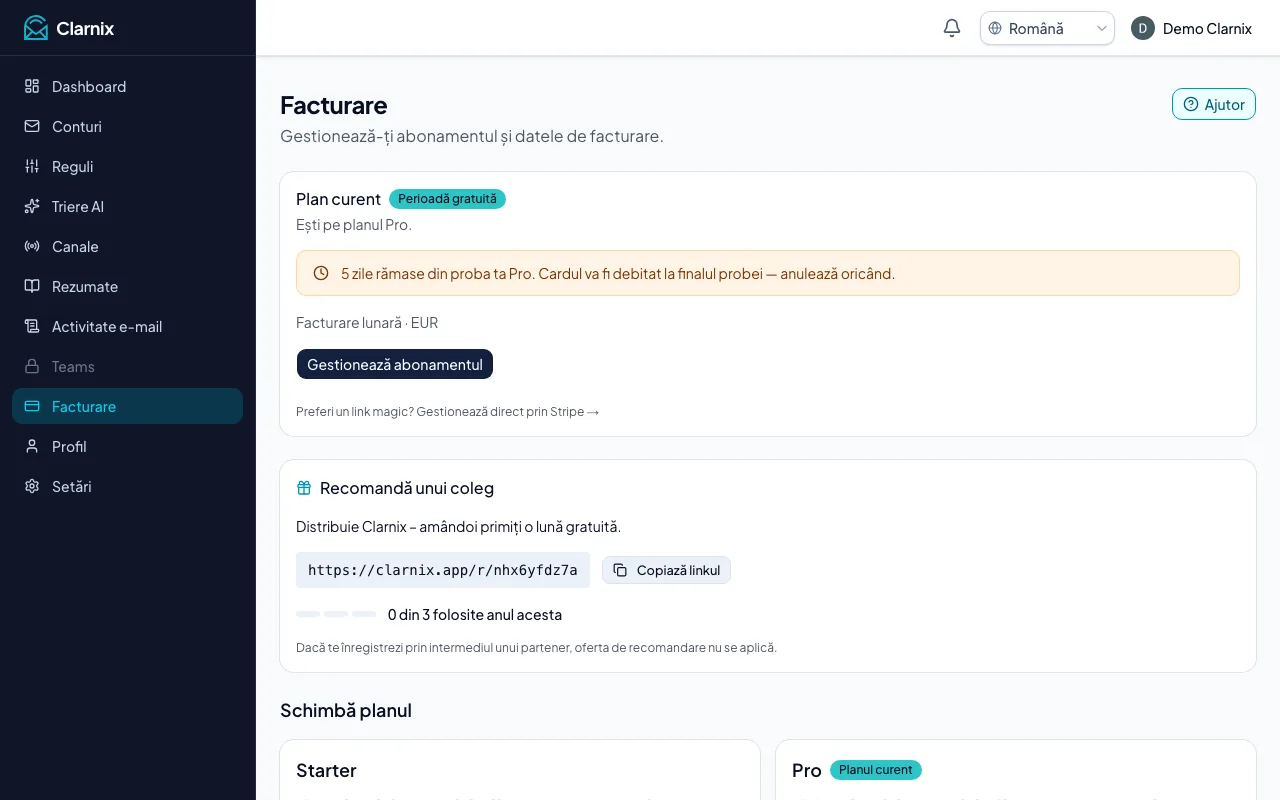Select Facturare in the sidebar
Image resolution: width=1280 pixels, height=800 pixels.
point(127,406)
